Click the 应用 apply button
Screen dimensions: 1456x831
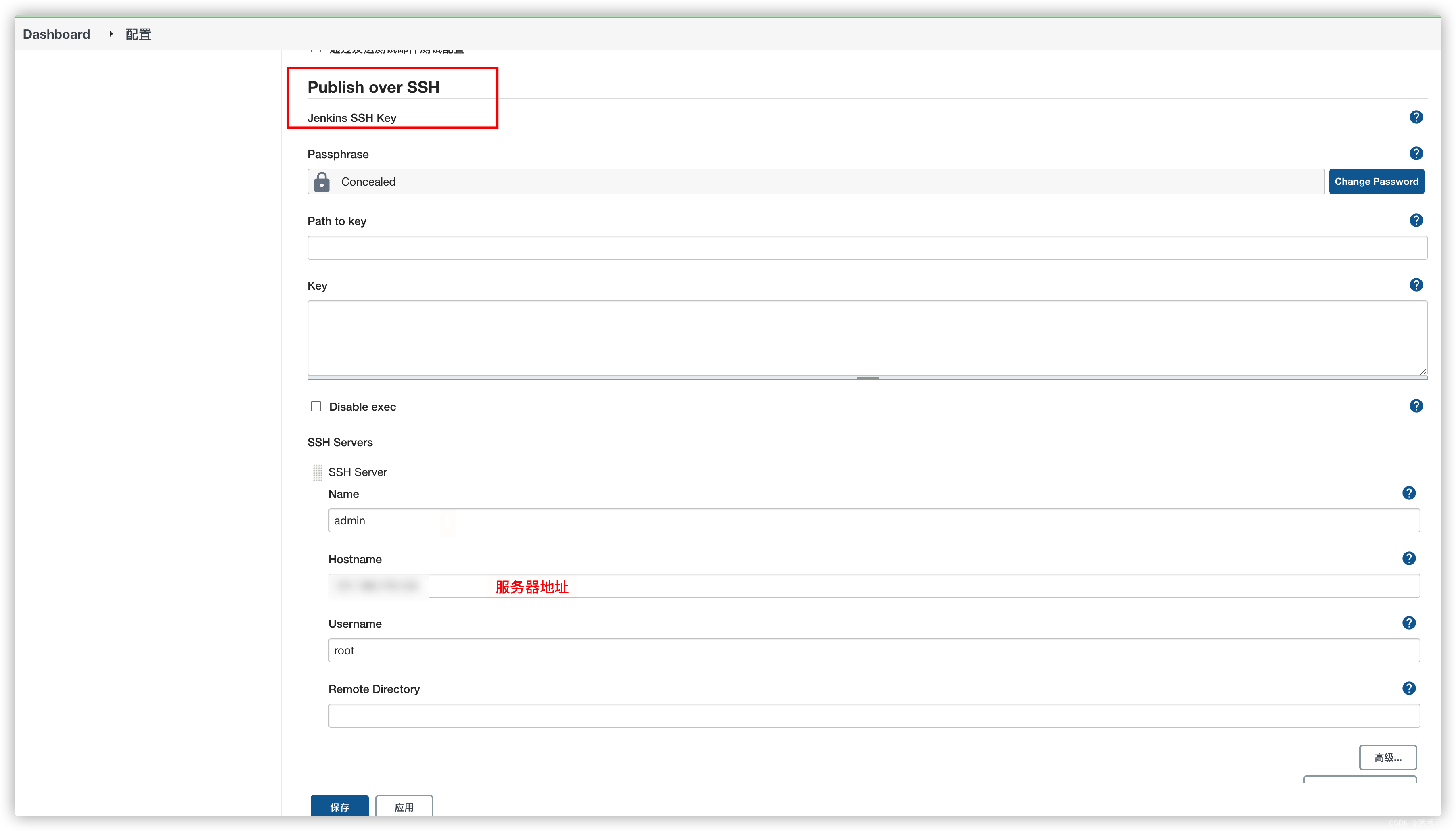pyautogui.click(x=404, y=806)
